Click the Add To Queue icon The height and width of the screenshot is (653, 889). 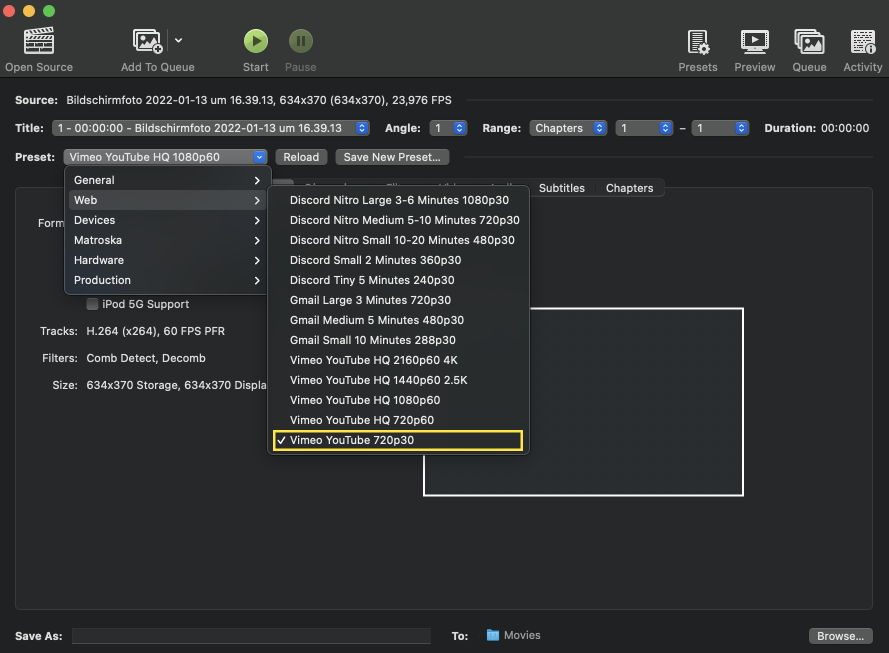(x=147, y=41)
